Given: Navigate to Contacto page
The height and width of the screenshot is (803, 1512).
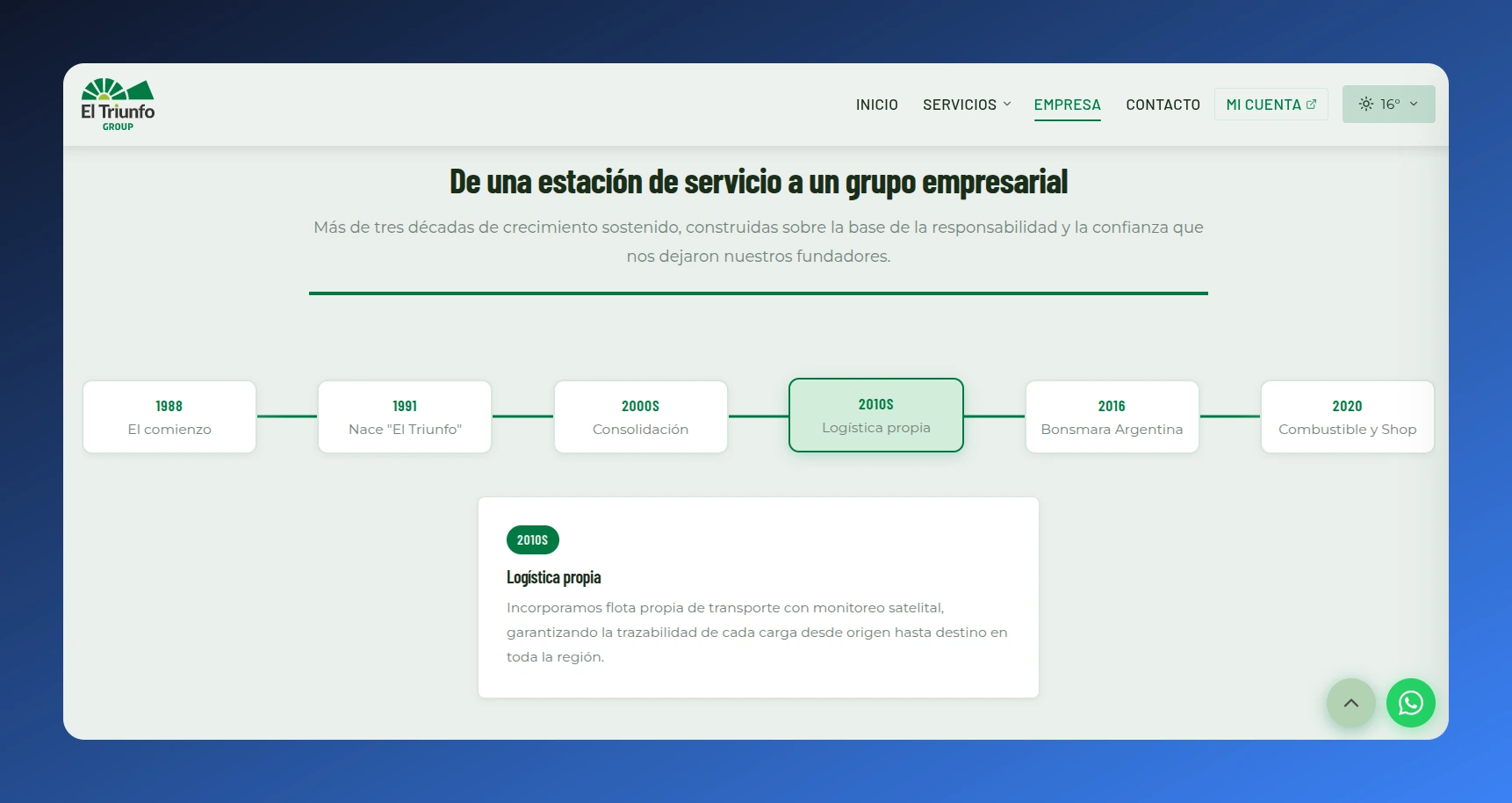Looking at the screenshot, I should tap(1163, 105).
